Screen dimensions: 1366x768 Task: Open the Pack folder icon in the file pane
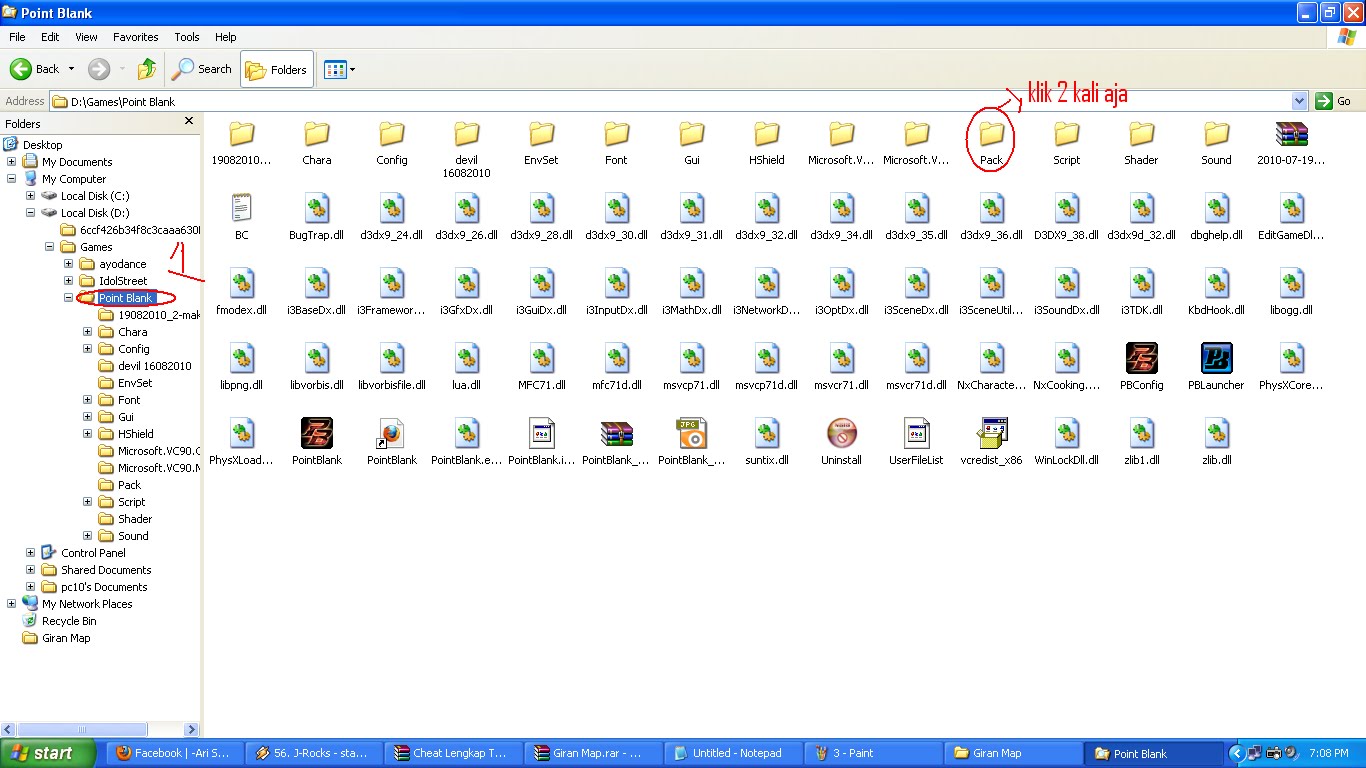pos(991,133)
